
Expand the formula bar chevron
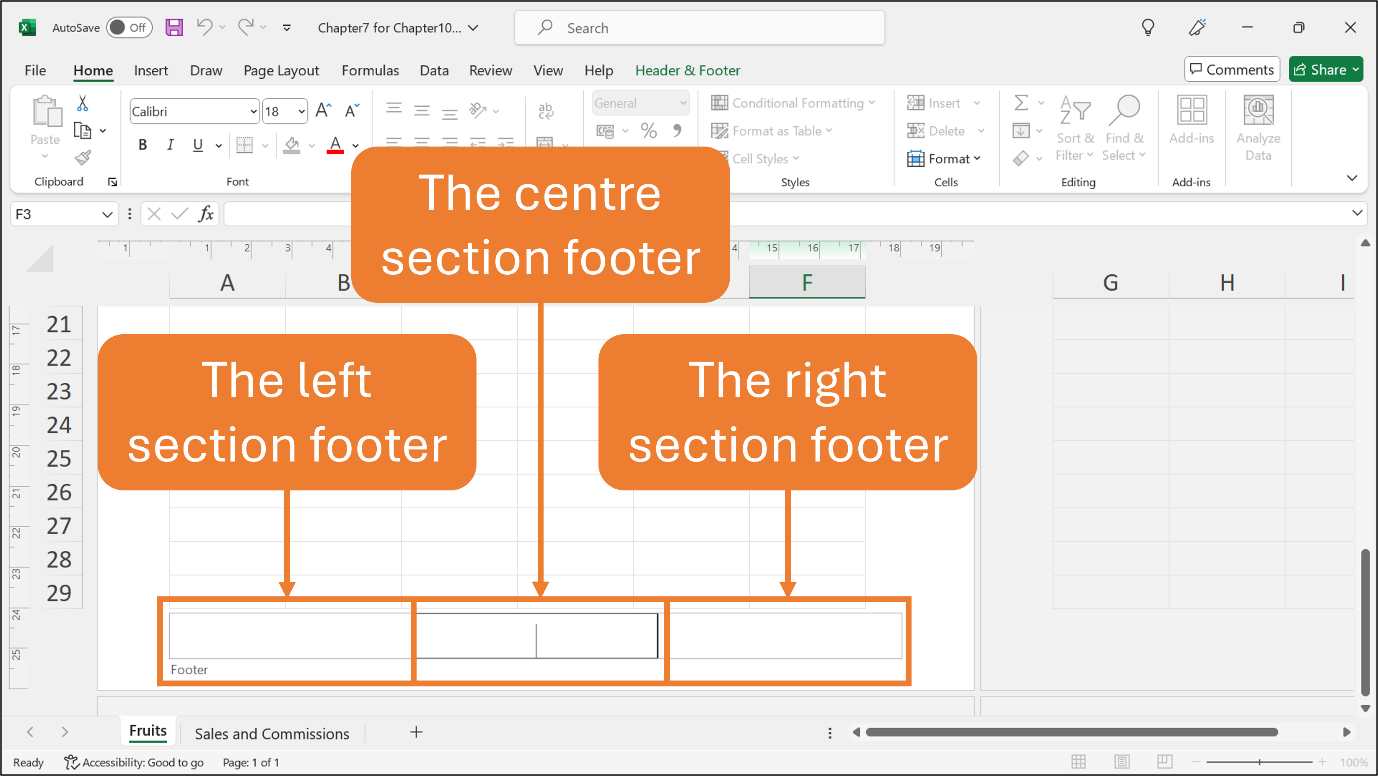(1357, 213)
